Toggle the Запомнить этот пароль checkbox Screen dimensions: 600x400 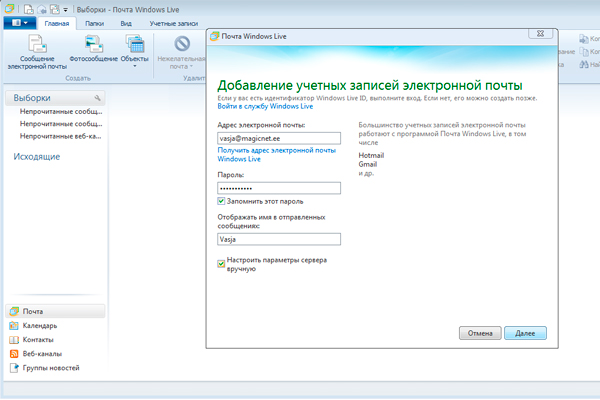[x=221, y=201]
